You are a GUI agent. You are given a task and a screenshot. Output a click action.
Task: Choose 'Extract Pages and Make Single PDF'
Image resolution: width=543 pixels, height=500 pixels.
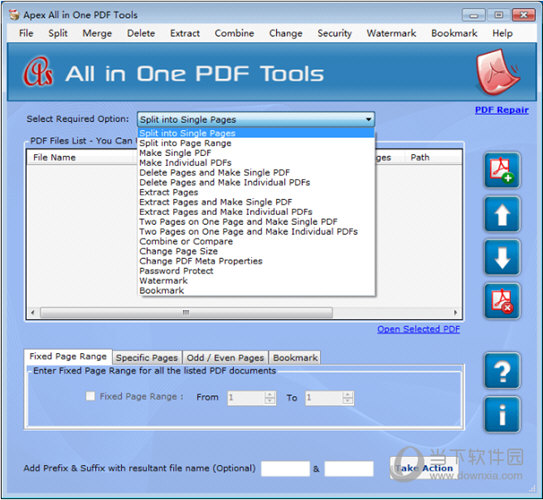[x=256, y=202]
